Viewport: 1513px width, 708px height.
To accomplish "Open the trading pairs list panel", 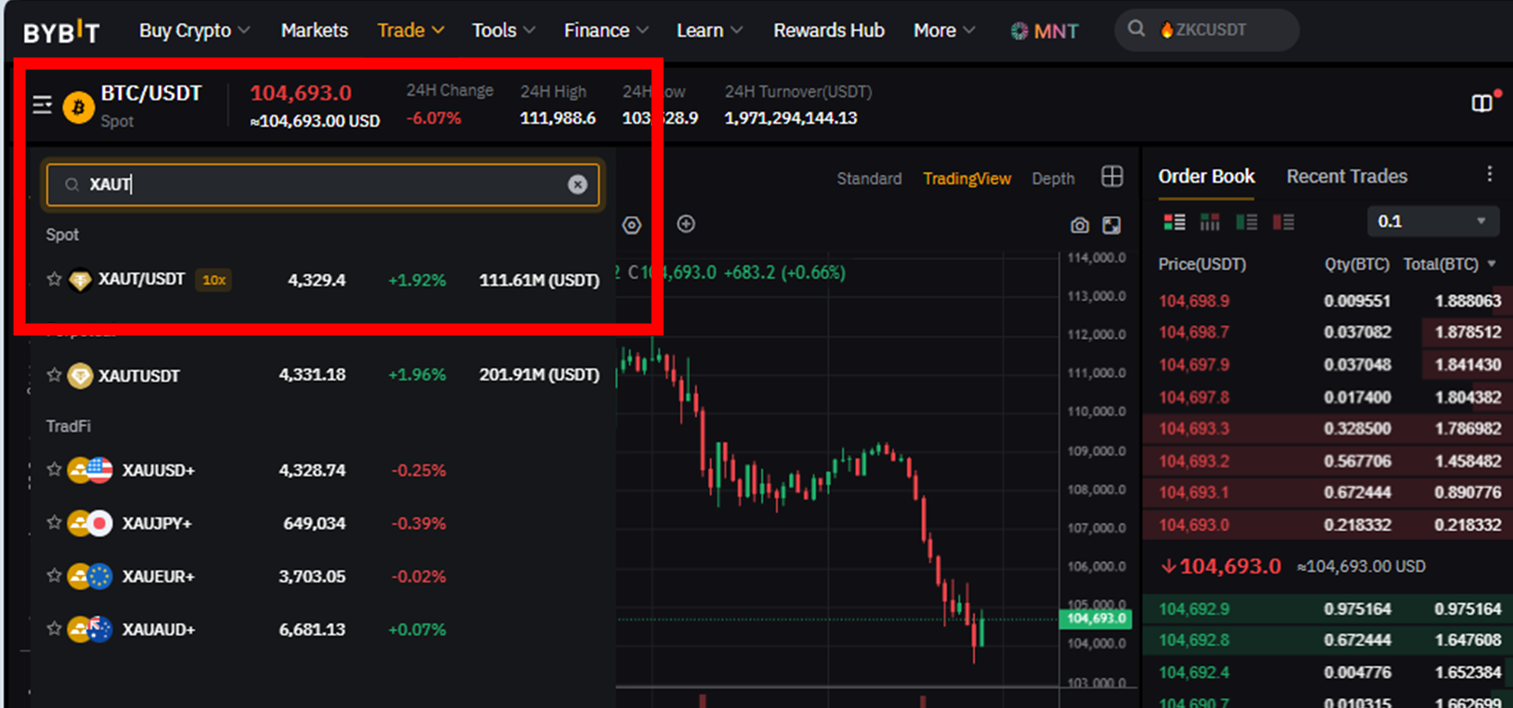I will coord(41,104).
